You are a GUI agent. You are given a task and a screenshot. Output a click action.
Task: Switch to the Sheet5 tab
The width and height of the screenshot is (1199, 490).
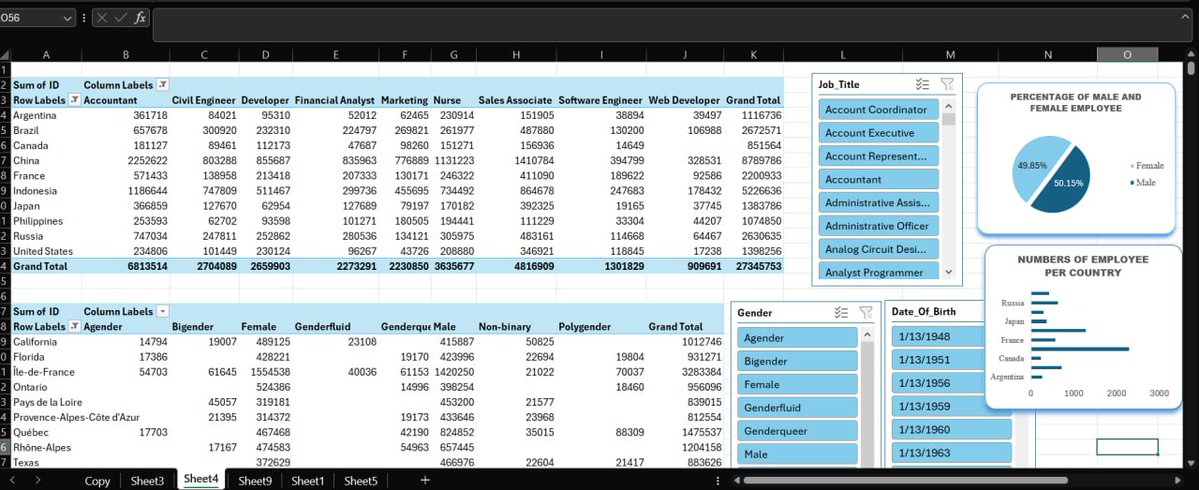click(x=360, y=481)
